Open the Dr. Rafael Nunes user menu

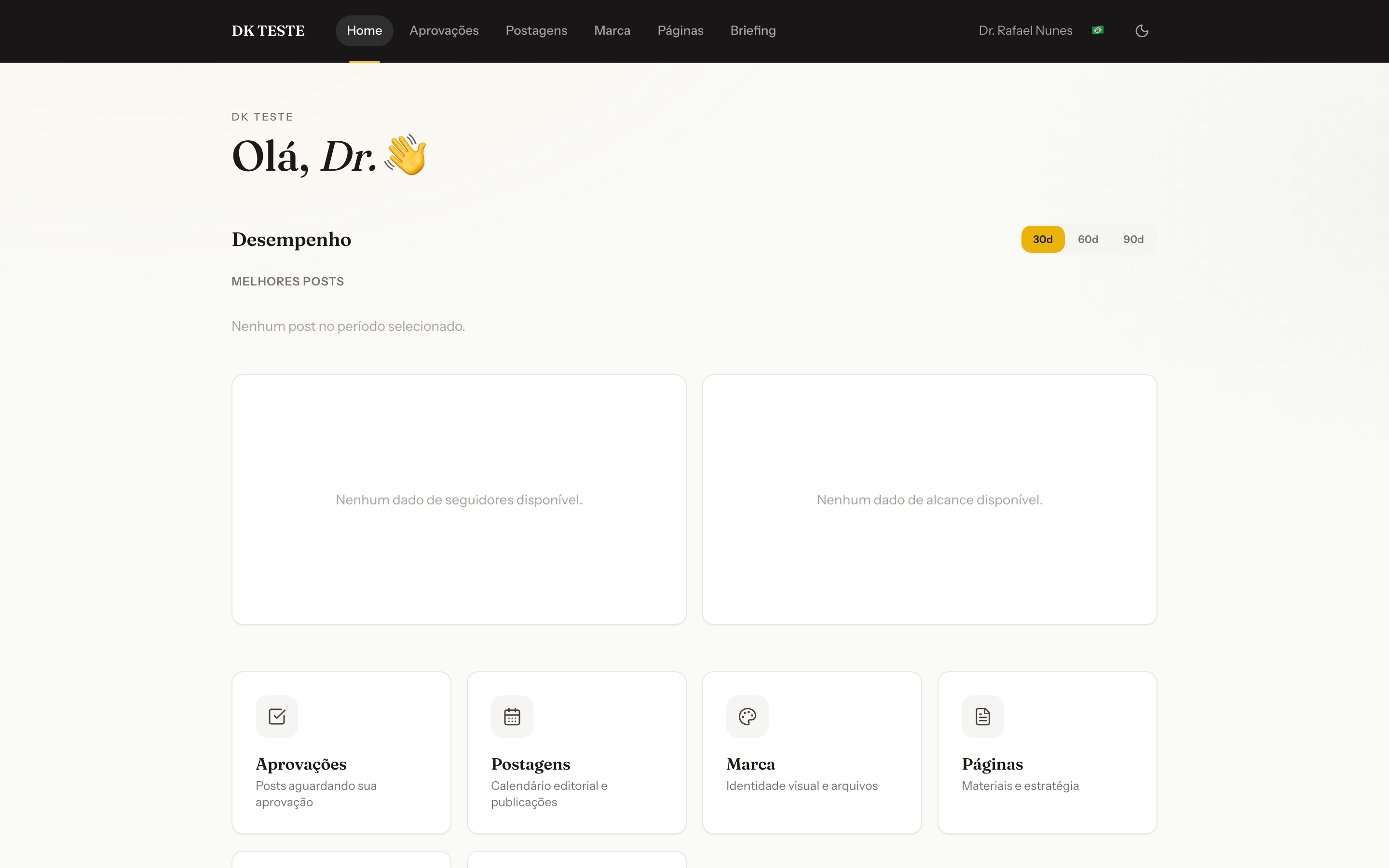[x=1025, y=30]
